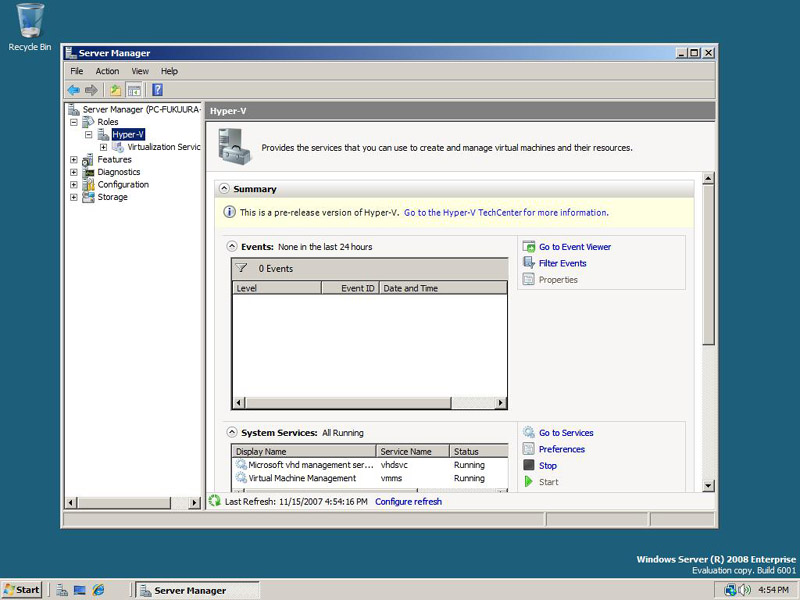This screenshot has height=600, width=800.
Task: Sort services by the Status column
Action: (479, 452)
